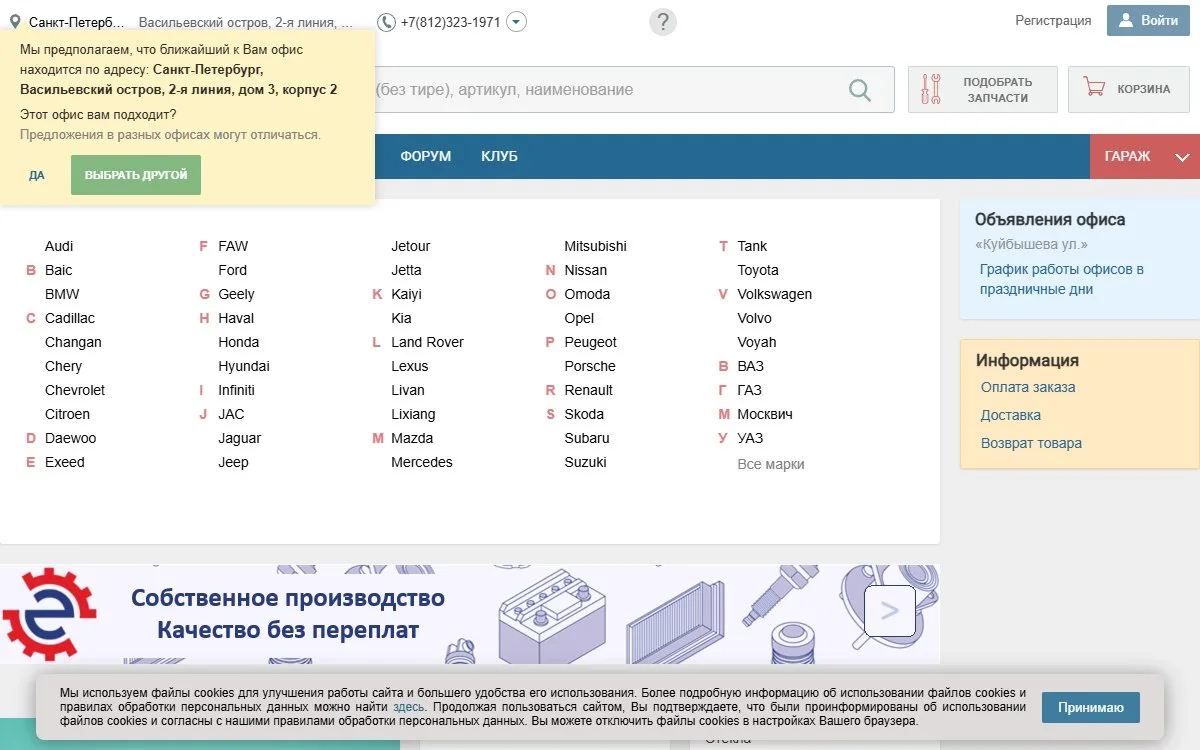The image size is (1200, 750).
Task: Select the Opel brand
Action: pyautogui.click(x=579, y=318)
